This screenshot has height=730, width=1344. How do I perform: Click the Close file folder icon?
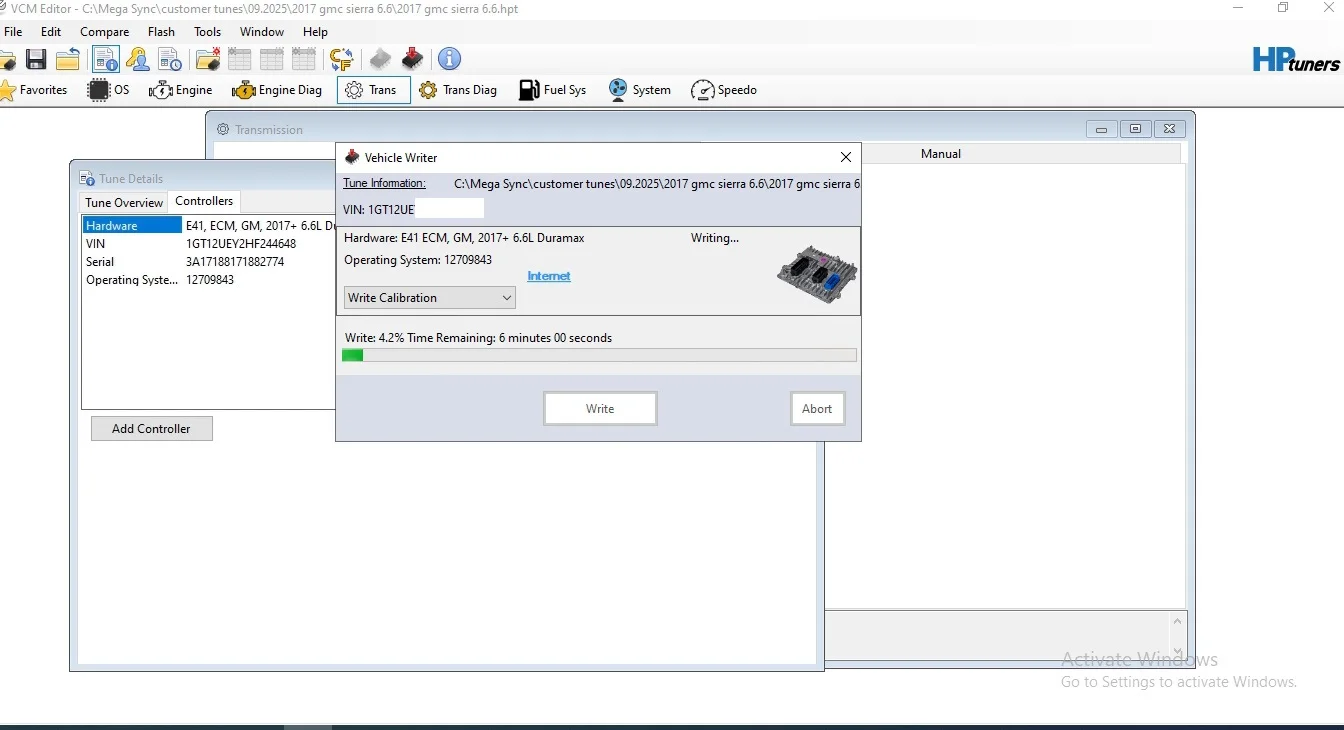pos(68,60)
